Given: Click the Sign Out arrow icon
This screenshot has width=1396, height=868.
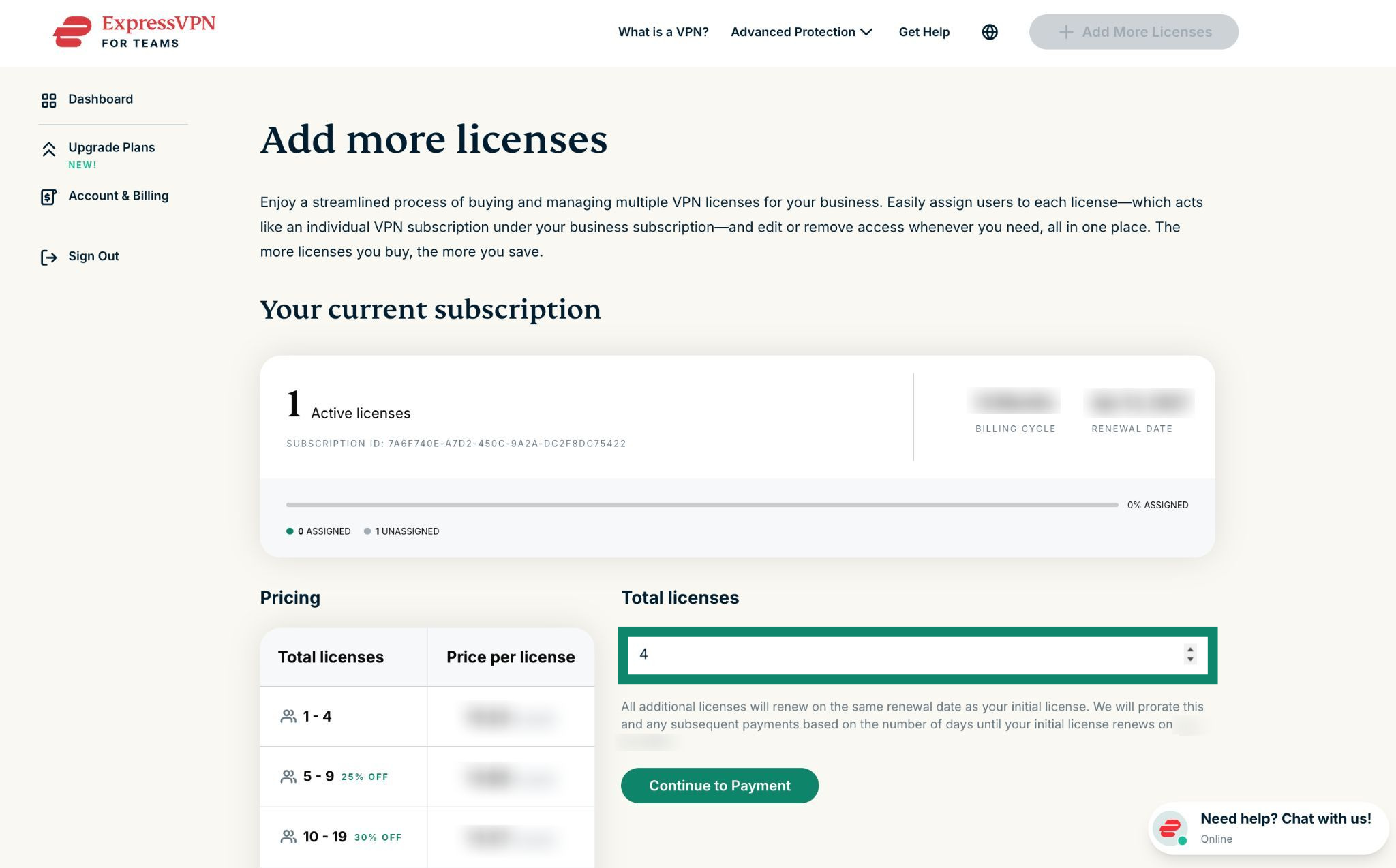Looking at the screenshot, I should 48,257.
